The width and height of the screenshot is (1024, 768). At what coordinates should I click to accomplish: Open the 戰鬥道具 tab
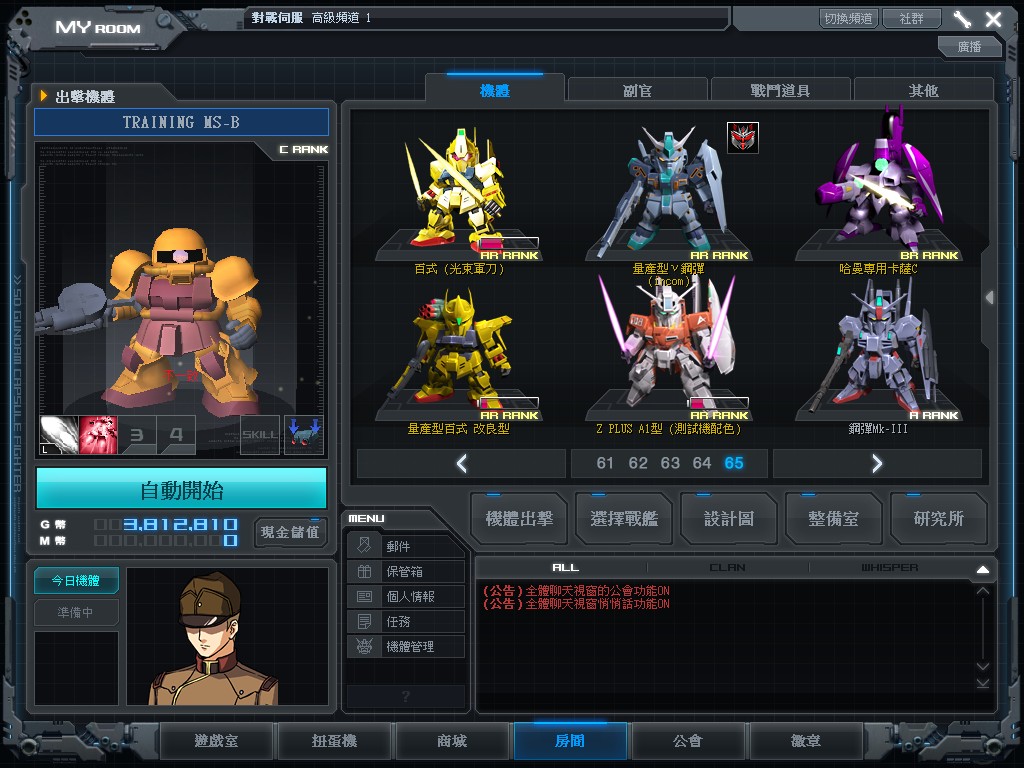780,90
